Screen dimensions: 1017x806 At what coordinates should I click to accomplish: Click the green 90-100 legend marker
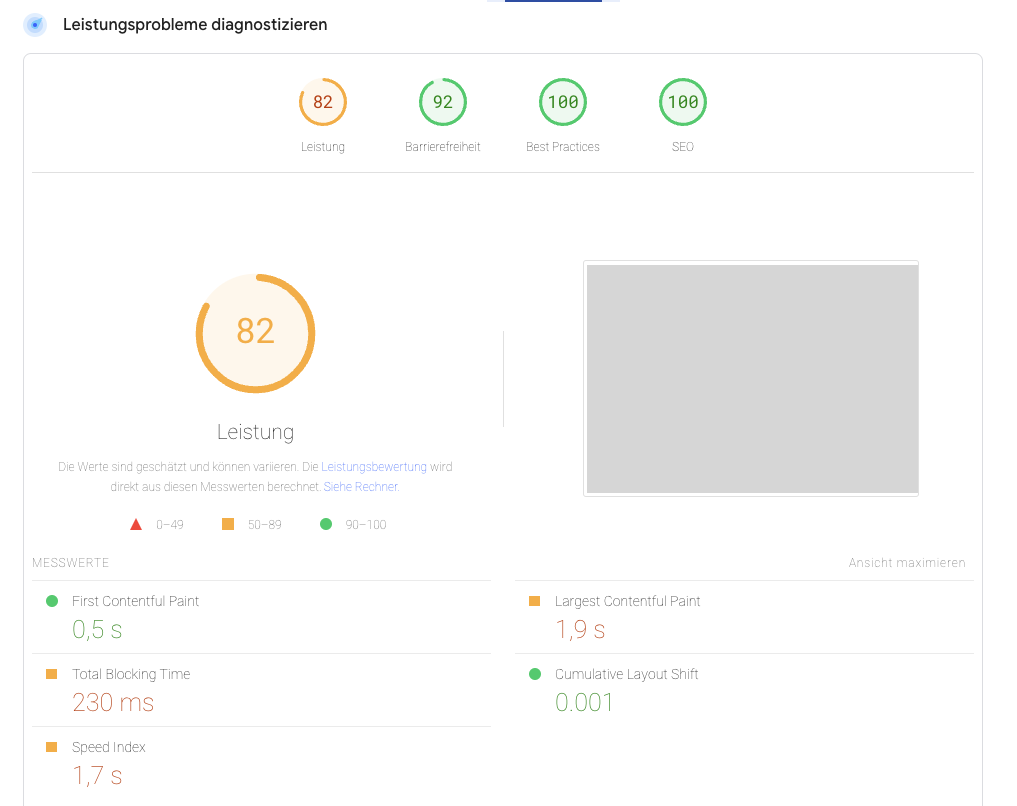coord(324,523)
